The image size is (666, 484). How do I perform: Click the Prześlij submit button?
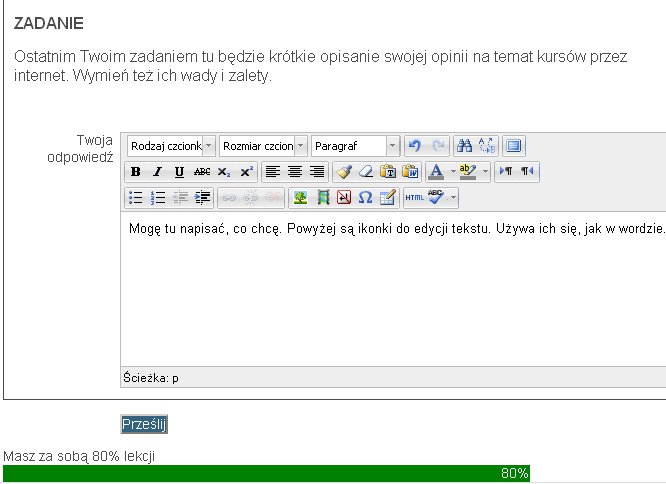click(144, 424)
